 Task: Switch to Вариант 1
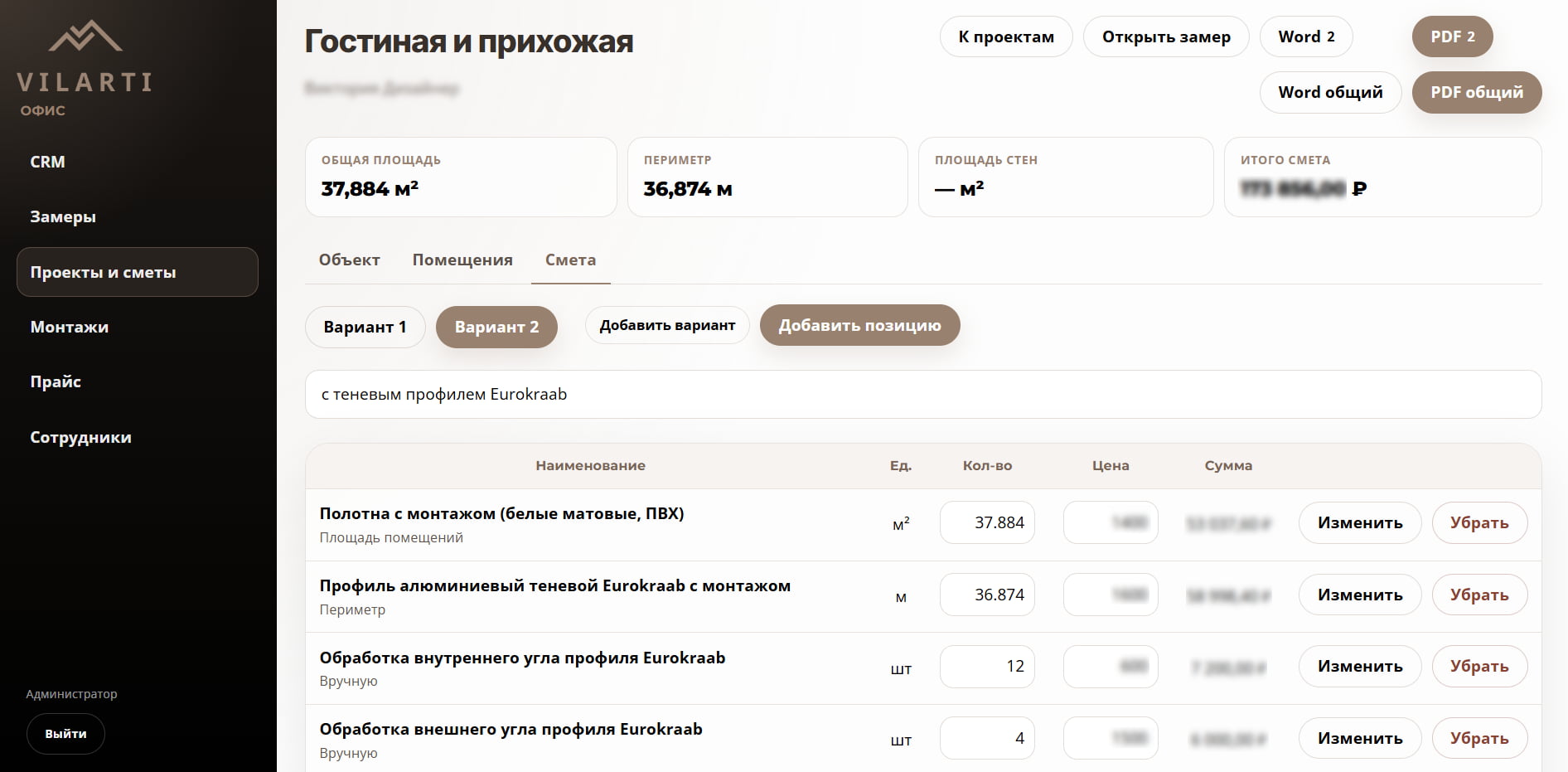(x=365, y=327)
